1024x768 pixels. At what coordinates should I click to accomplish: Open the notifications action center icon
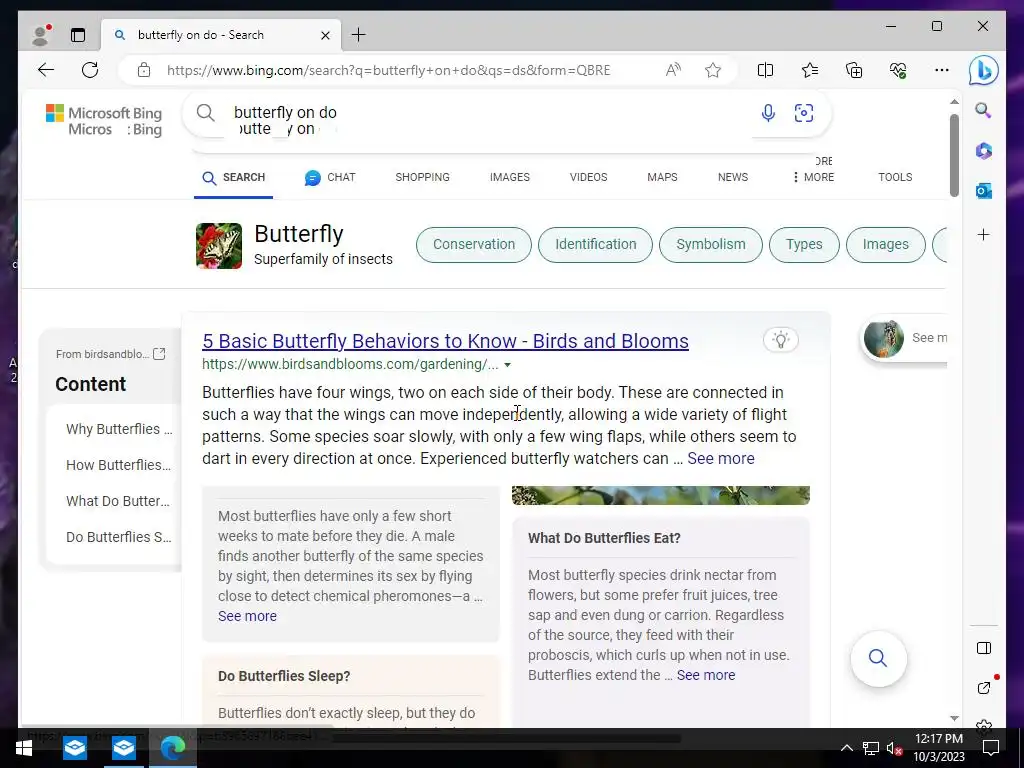[x=991, y=748]
